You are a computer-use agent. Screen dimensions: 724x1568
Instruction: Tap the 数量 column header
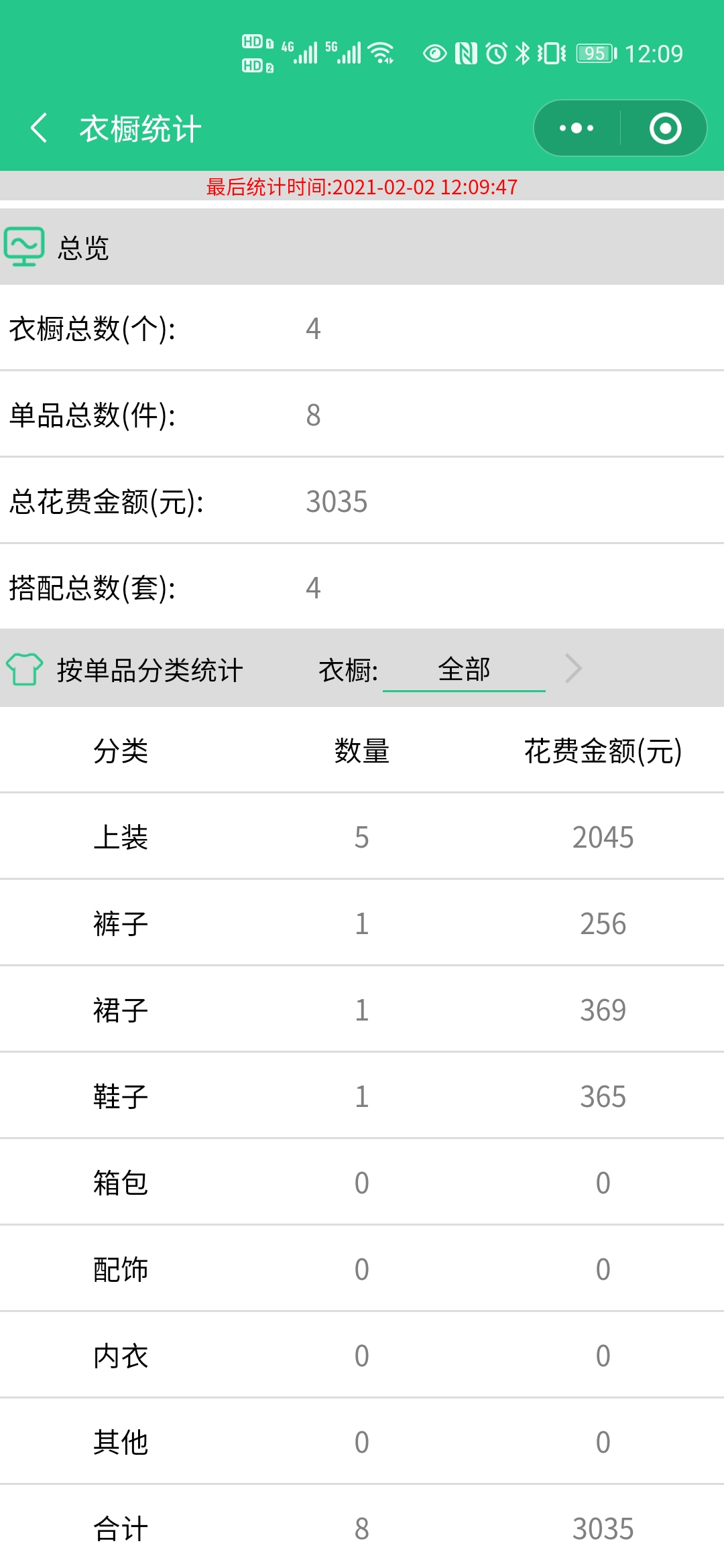pos(362,750)
